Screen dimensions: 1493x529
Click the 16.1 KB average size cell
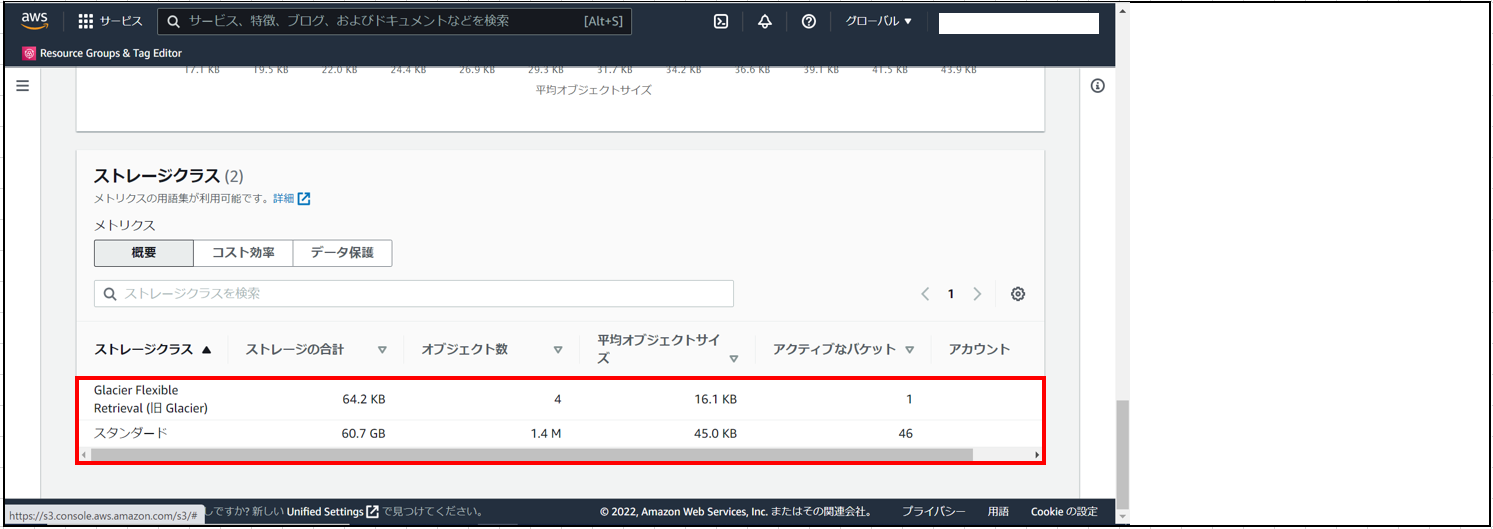[x=716, y=399]
